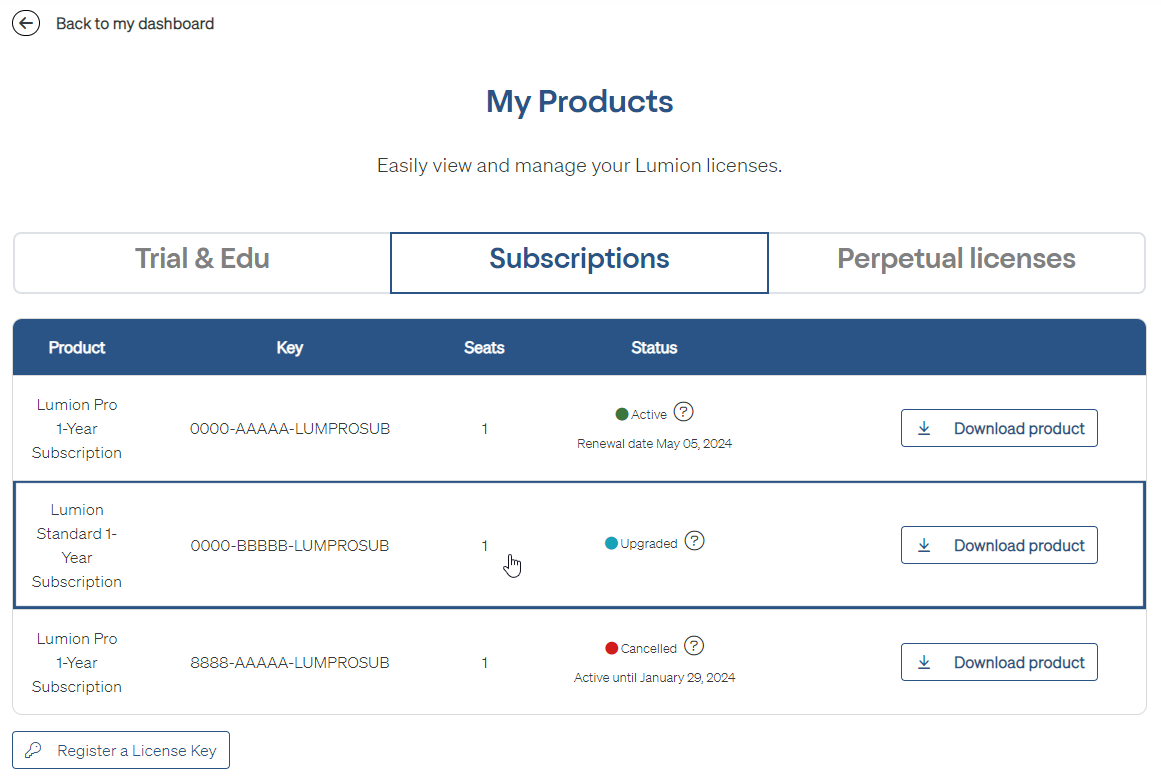Screen dimensions: 1161x781
Task: Download product for the Cancelled Lumion Pro subscription
Action: pos(999,662)
